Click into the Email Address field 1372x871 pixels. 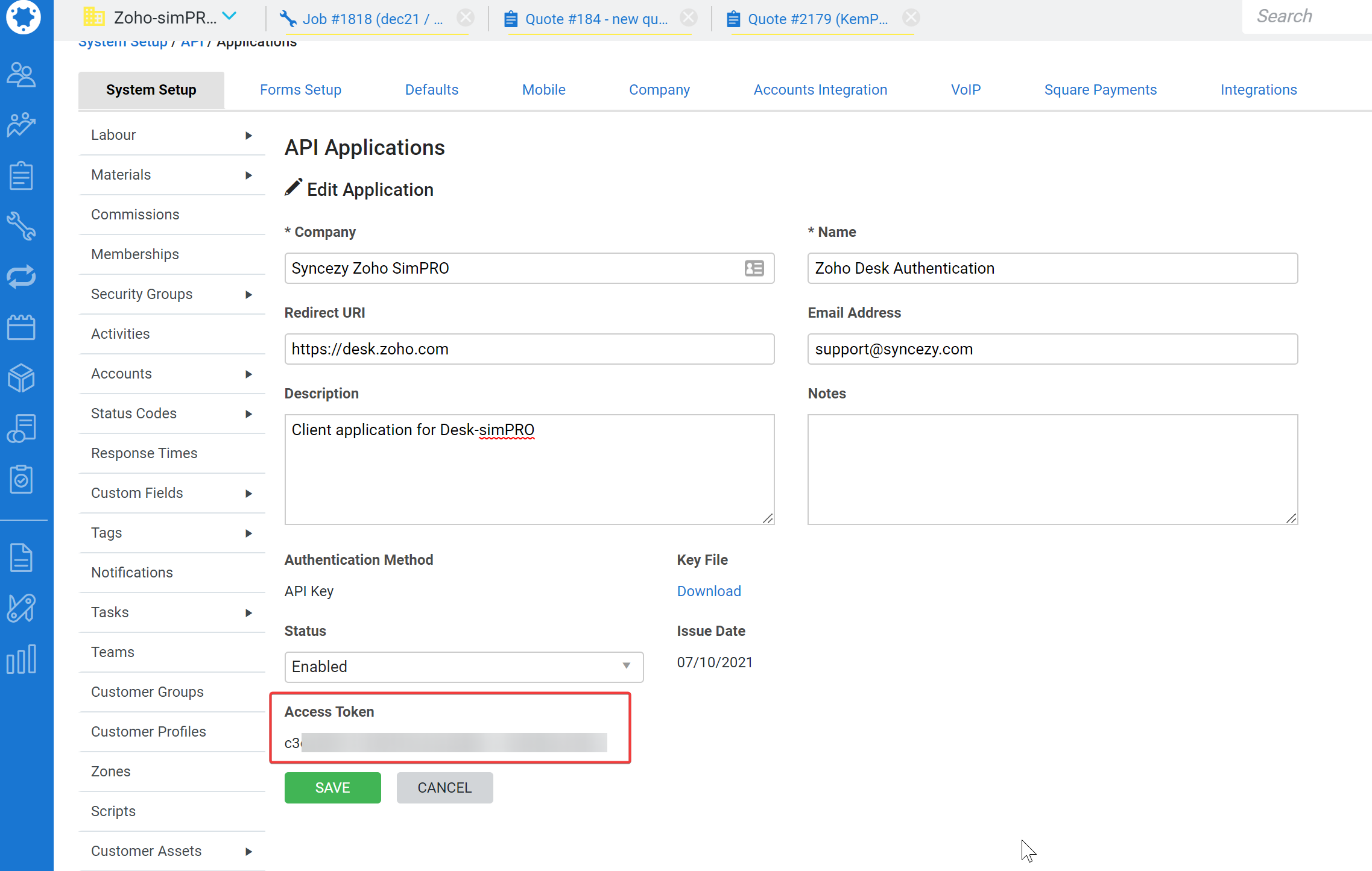coord(1052,349)
